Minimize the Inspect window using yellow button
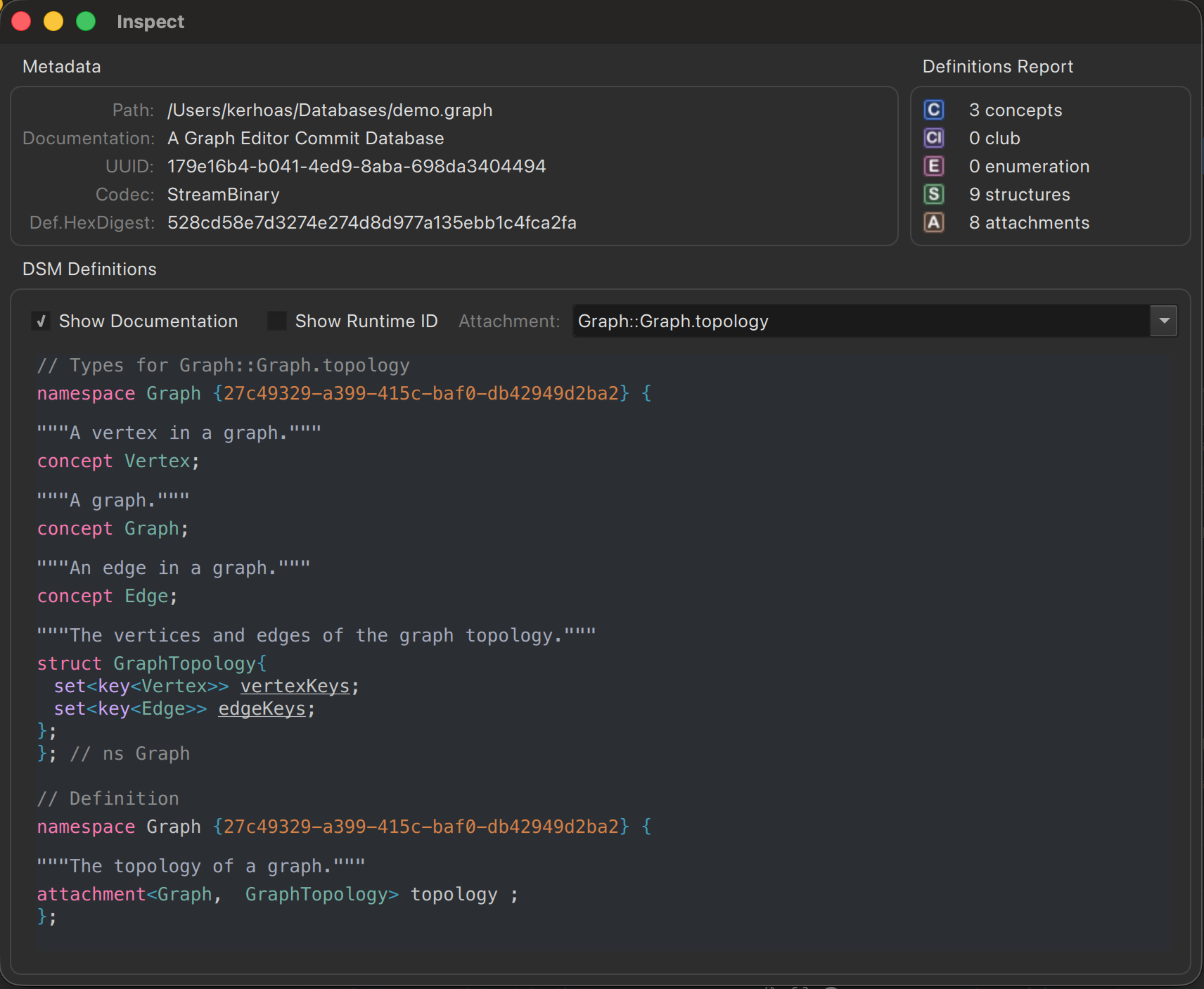Viewport: 1204px width, 989px height. (x=53, y=21)
